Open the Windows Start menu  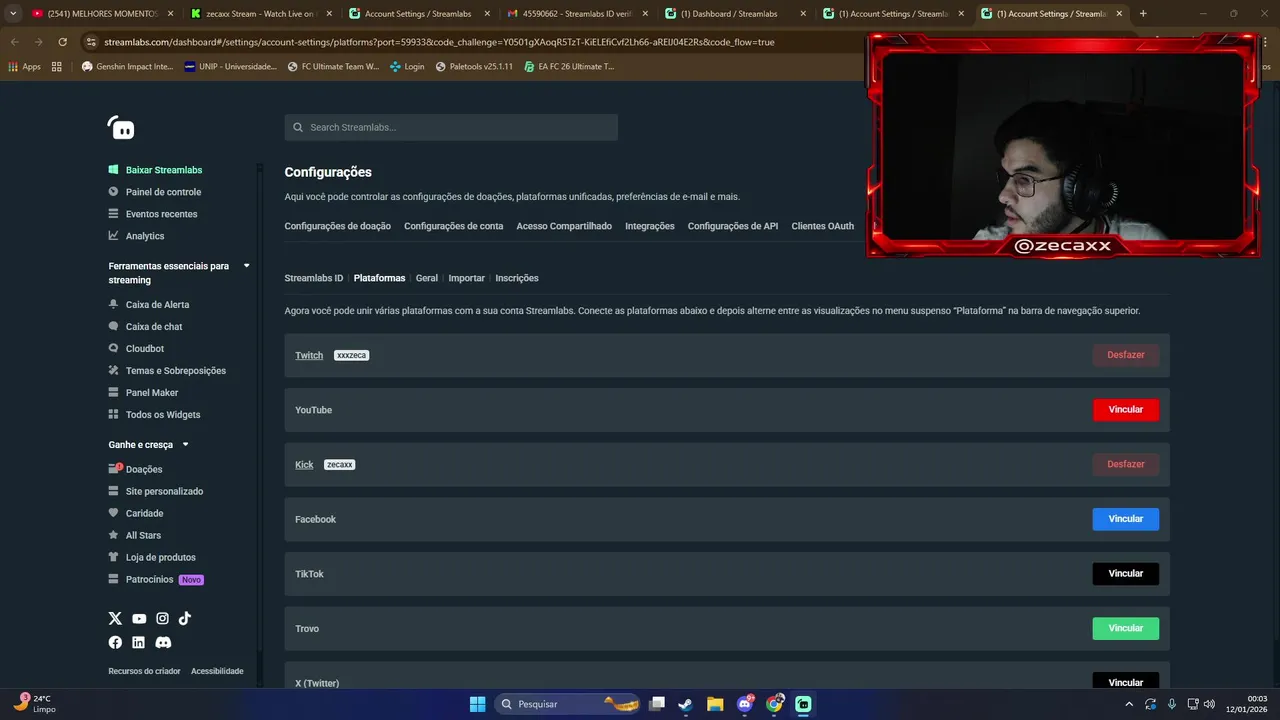pyautogui.click(x=477, y=704)
